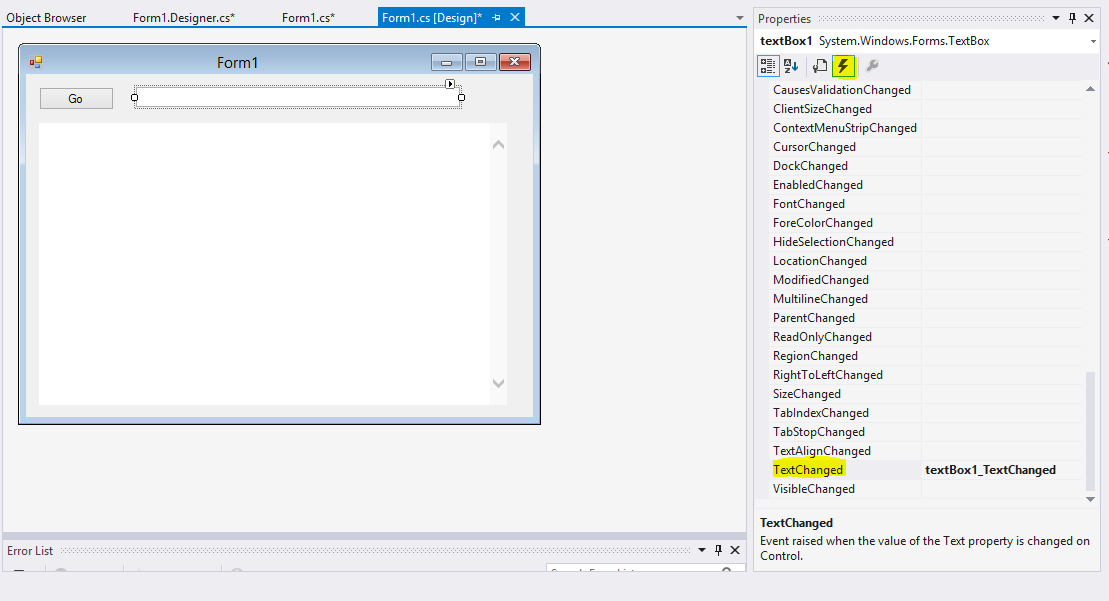Select the ReadOnlyChanged event row

coord(821,336)
